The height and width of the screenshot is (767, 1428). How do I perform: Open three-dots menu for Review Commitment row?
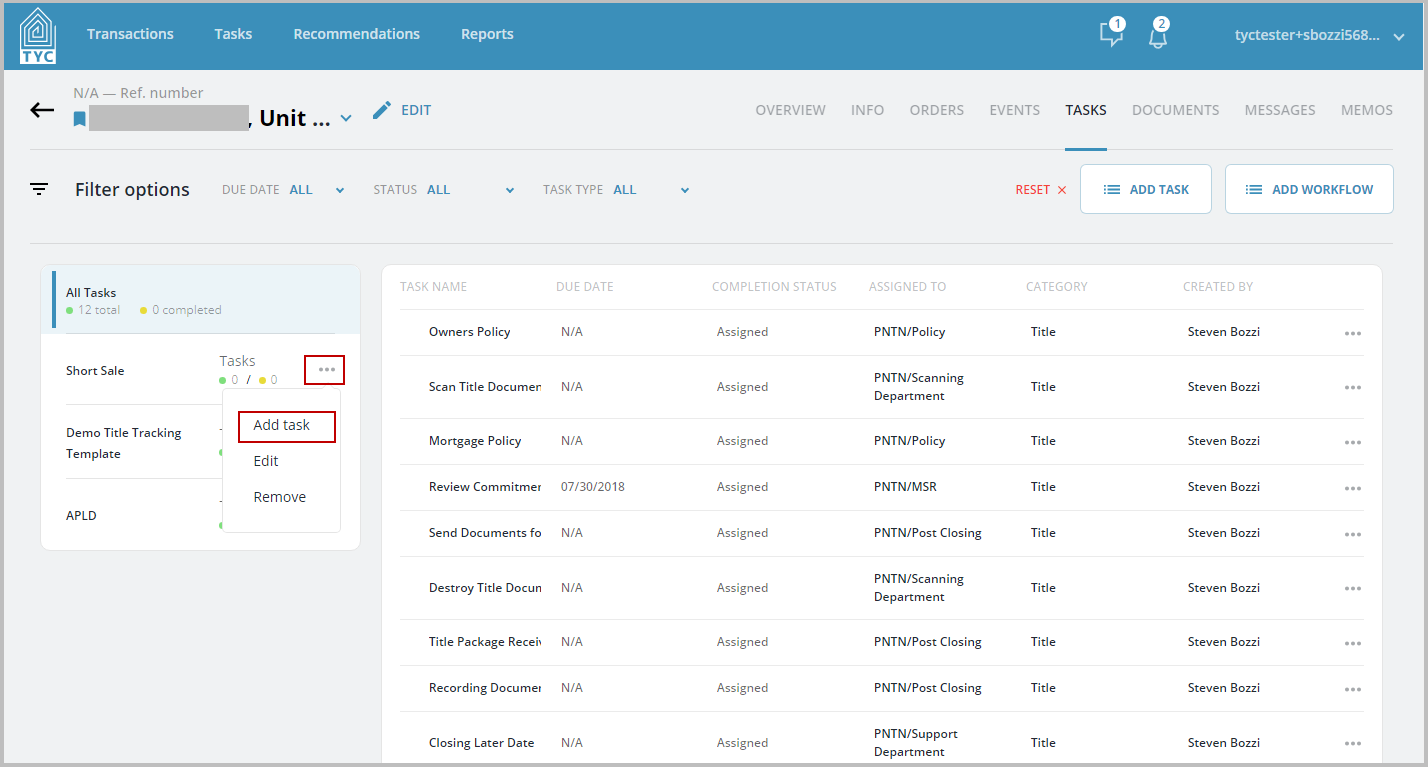pyautogui.click(x=1353, y=488)
